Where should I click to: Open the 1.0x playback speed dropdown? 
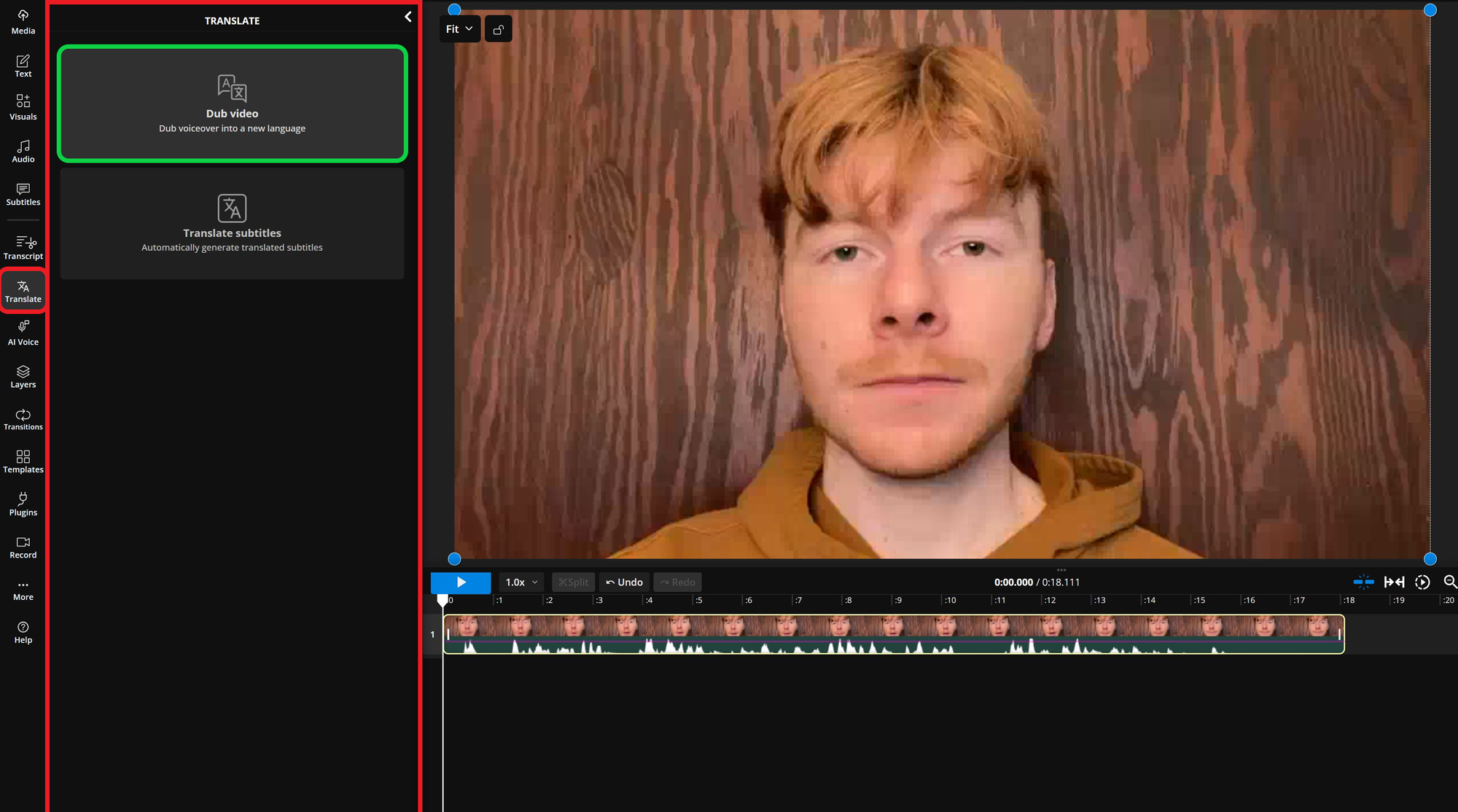tap(521, 582)
